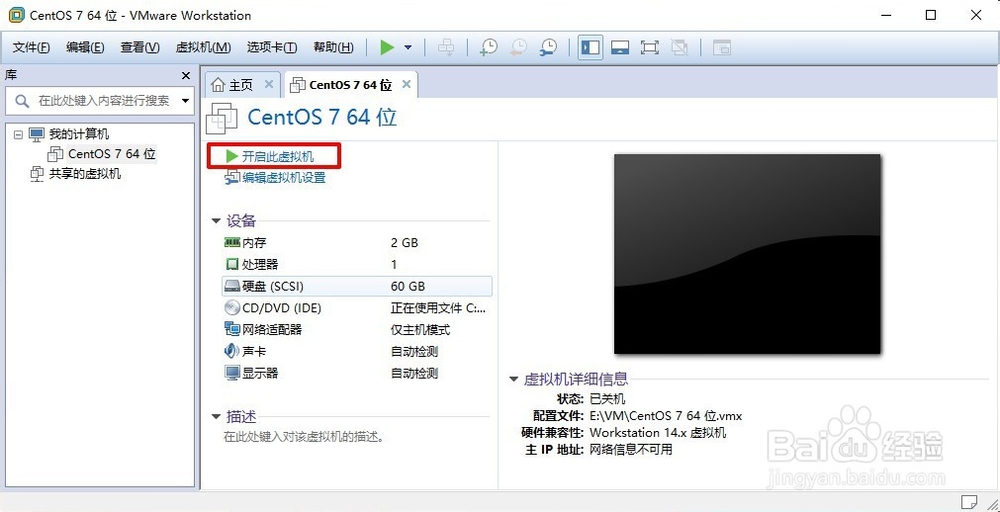Select the 网络适配器 device row
Viewport: 1000px width, 512px height.
(357, 330)
